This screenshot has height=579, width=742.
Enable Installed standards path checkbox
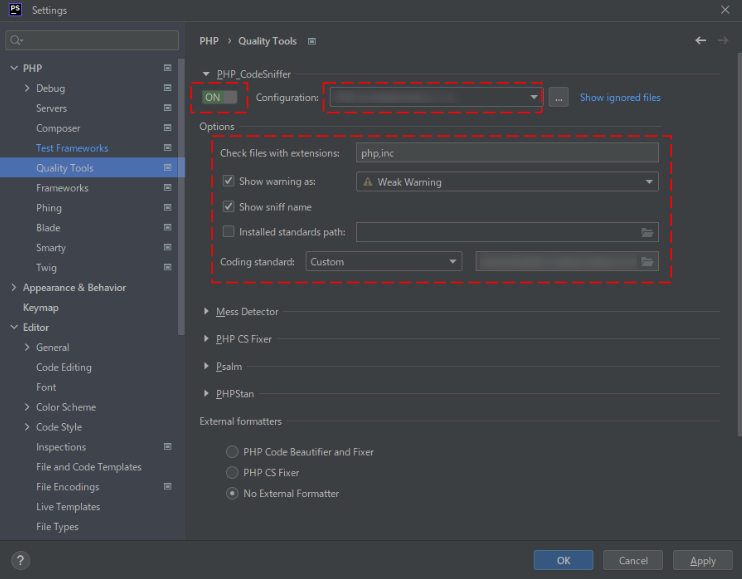click(229, 232)
